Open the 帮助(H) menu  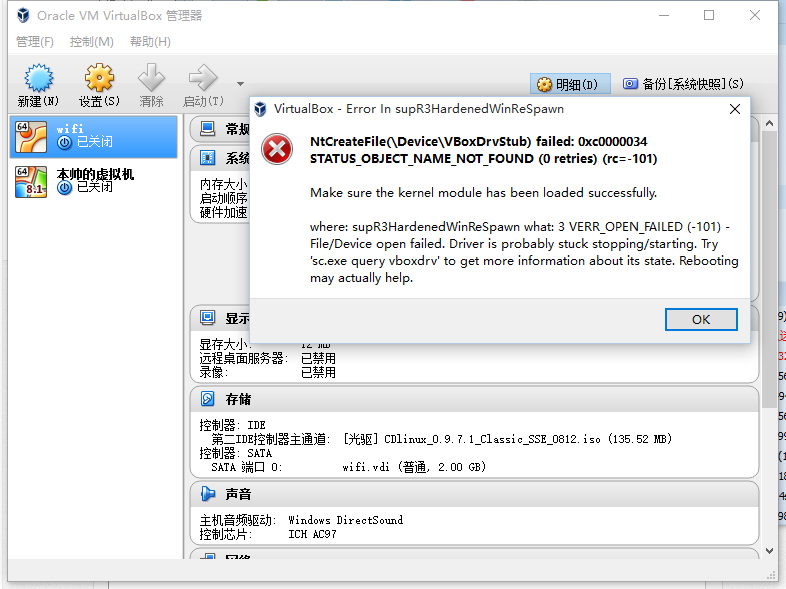click(150, 42)
